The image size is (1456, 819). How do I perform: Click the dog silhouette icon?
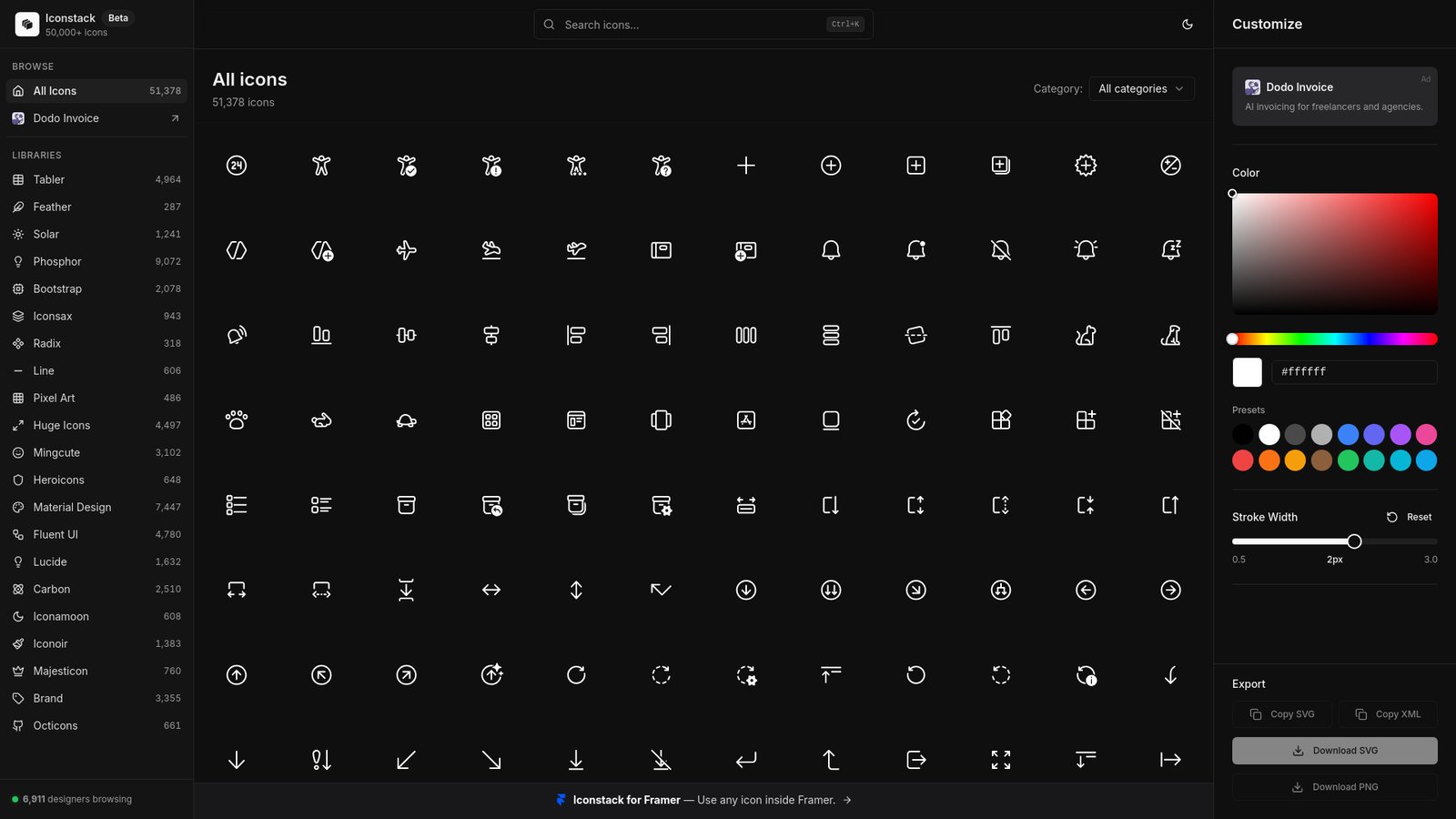click(1170, 335)
